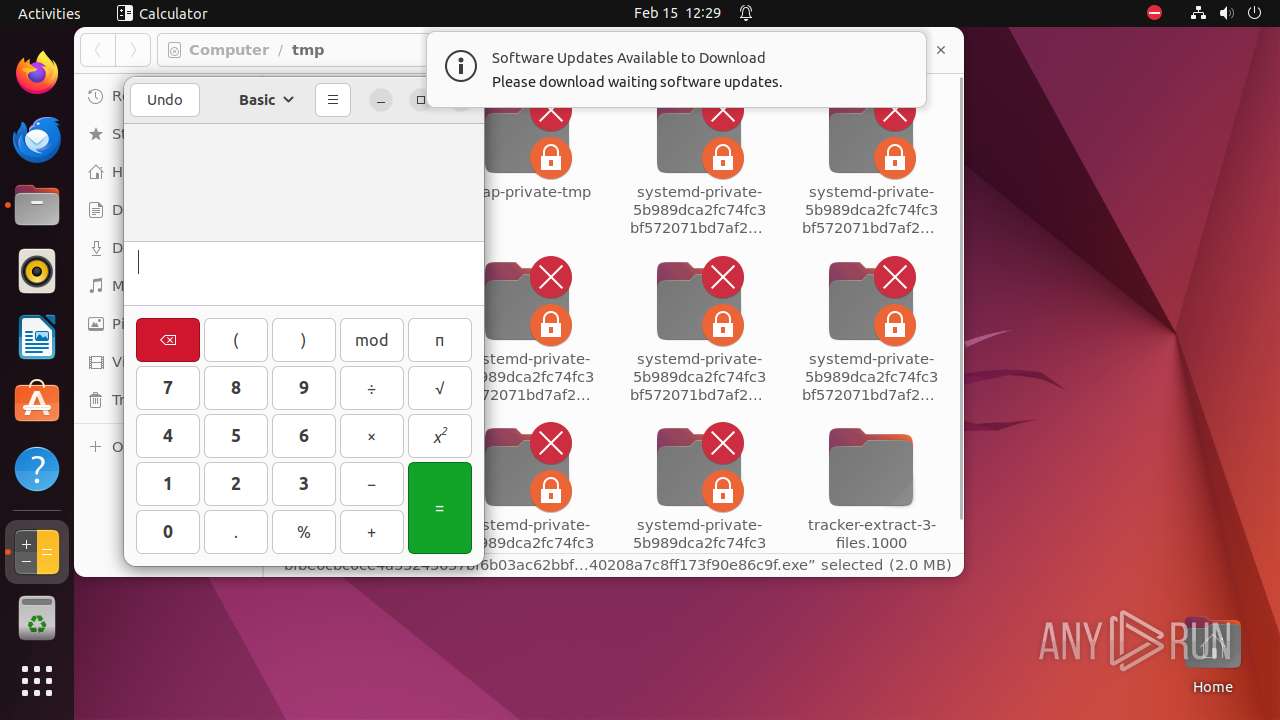Insert pi with the π key

(440, 340)
